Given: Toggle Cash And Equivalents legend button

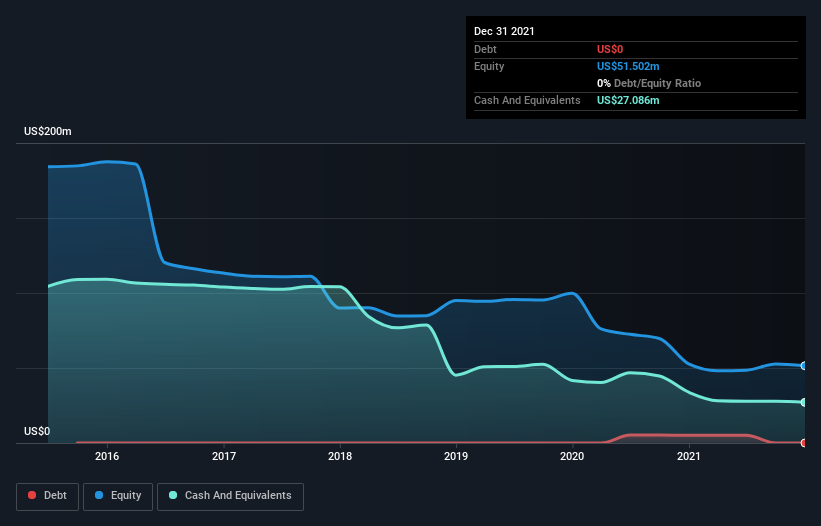Looking at the screenshot, I should tap(230, 496).
